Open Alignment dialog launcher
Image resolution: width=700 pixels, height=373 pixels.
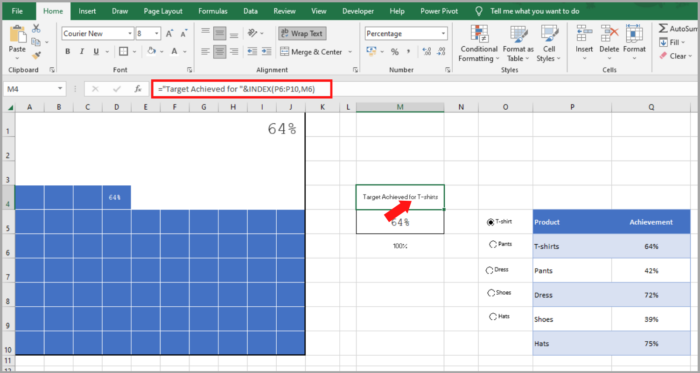click(x=355, y=70)
